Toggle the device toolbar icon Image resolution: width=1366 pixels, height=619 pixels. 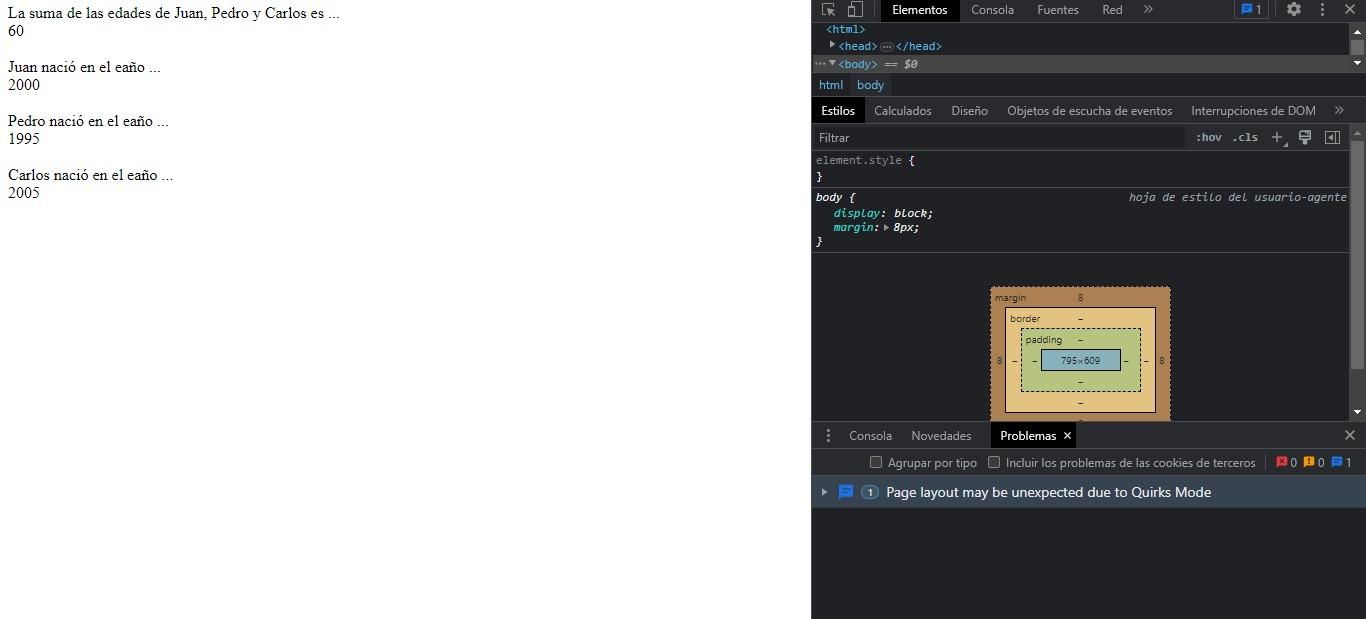pyautogui.click(x=855, y=10)
